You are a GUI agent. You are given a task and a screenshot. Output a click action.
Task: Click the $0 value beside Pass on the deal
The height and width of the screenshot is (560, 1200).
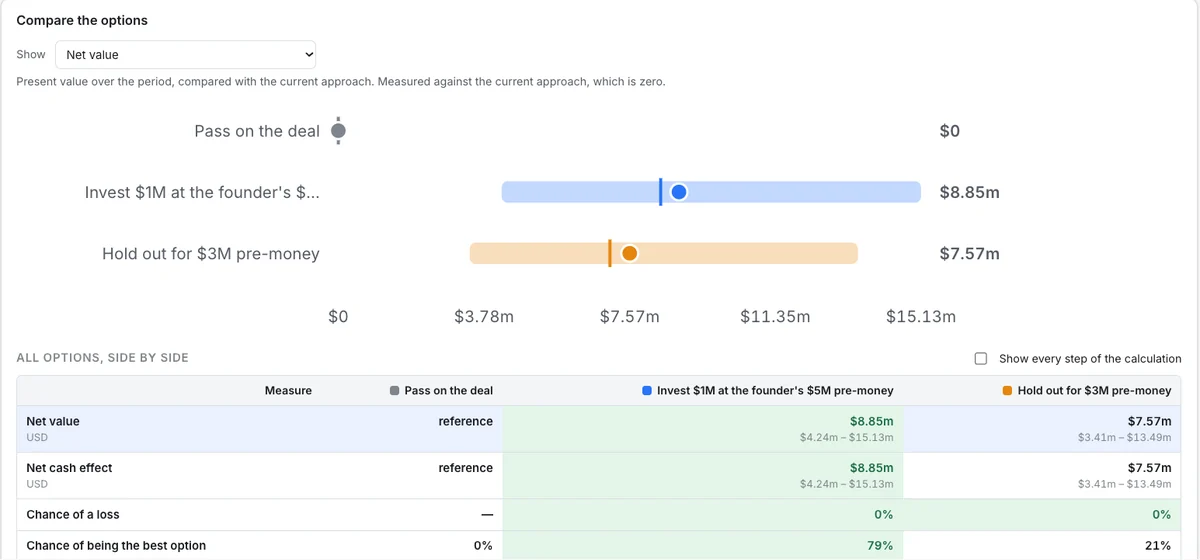[x=950, y=131]
